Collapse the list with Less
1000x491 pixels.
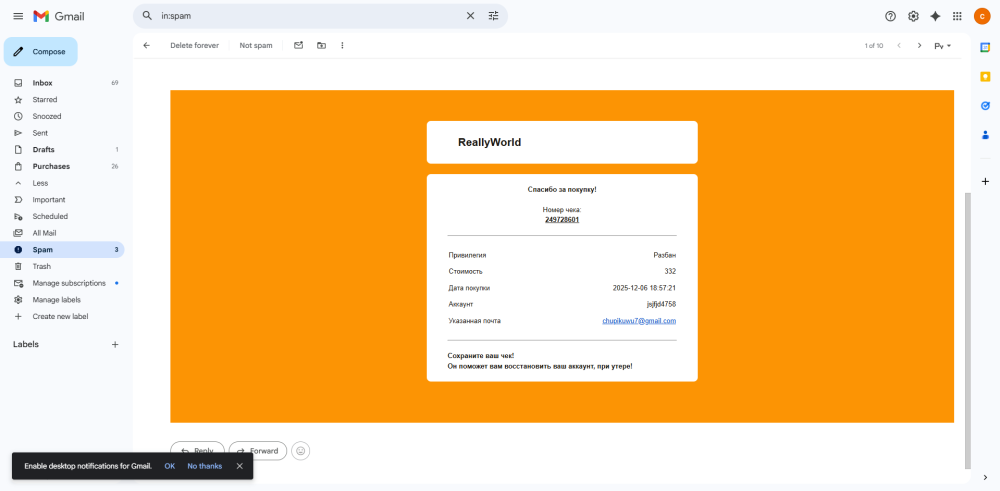pyautogui.click(x=62, y=183)
